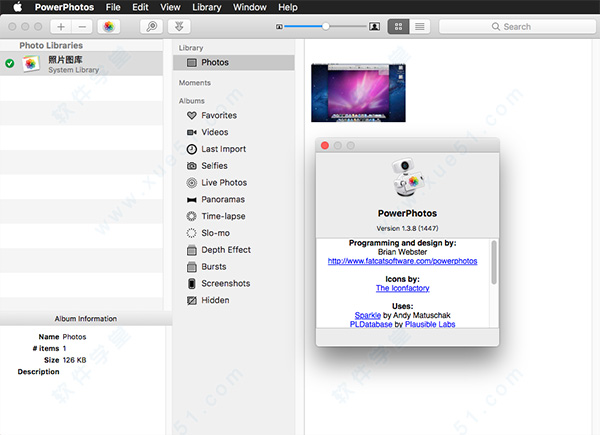The image size is (600, 435).
Task: Click the About window credits scrollbar
Action: (x=494, y=262)
